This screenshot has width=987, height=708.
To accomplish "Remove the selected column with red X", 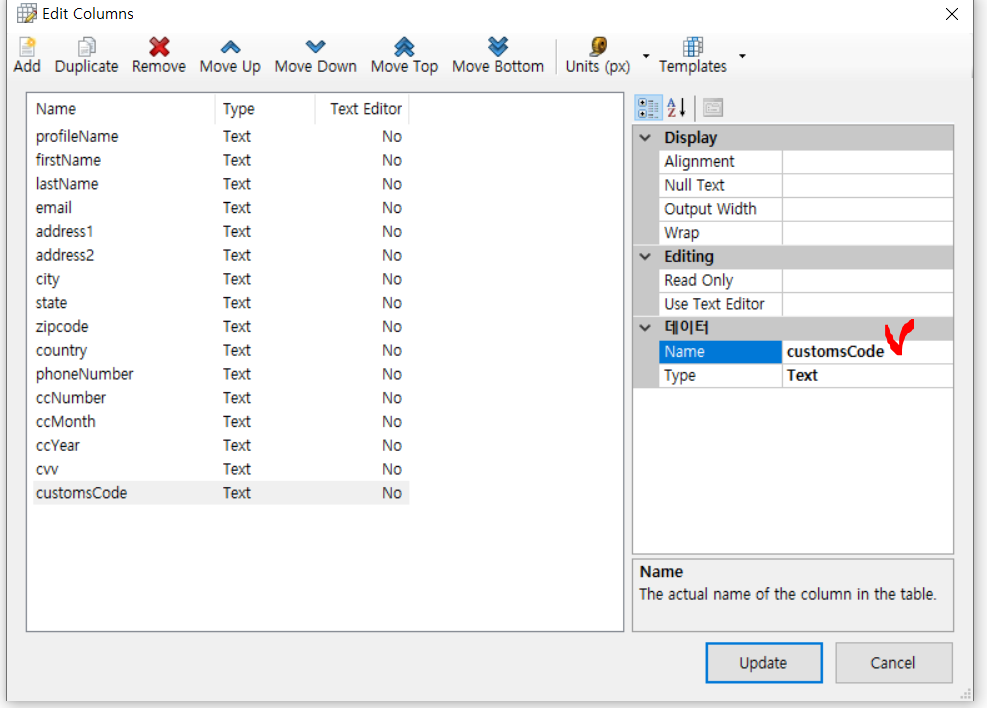I will pos(159,47).
